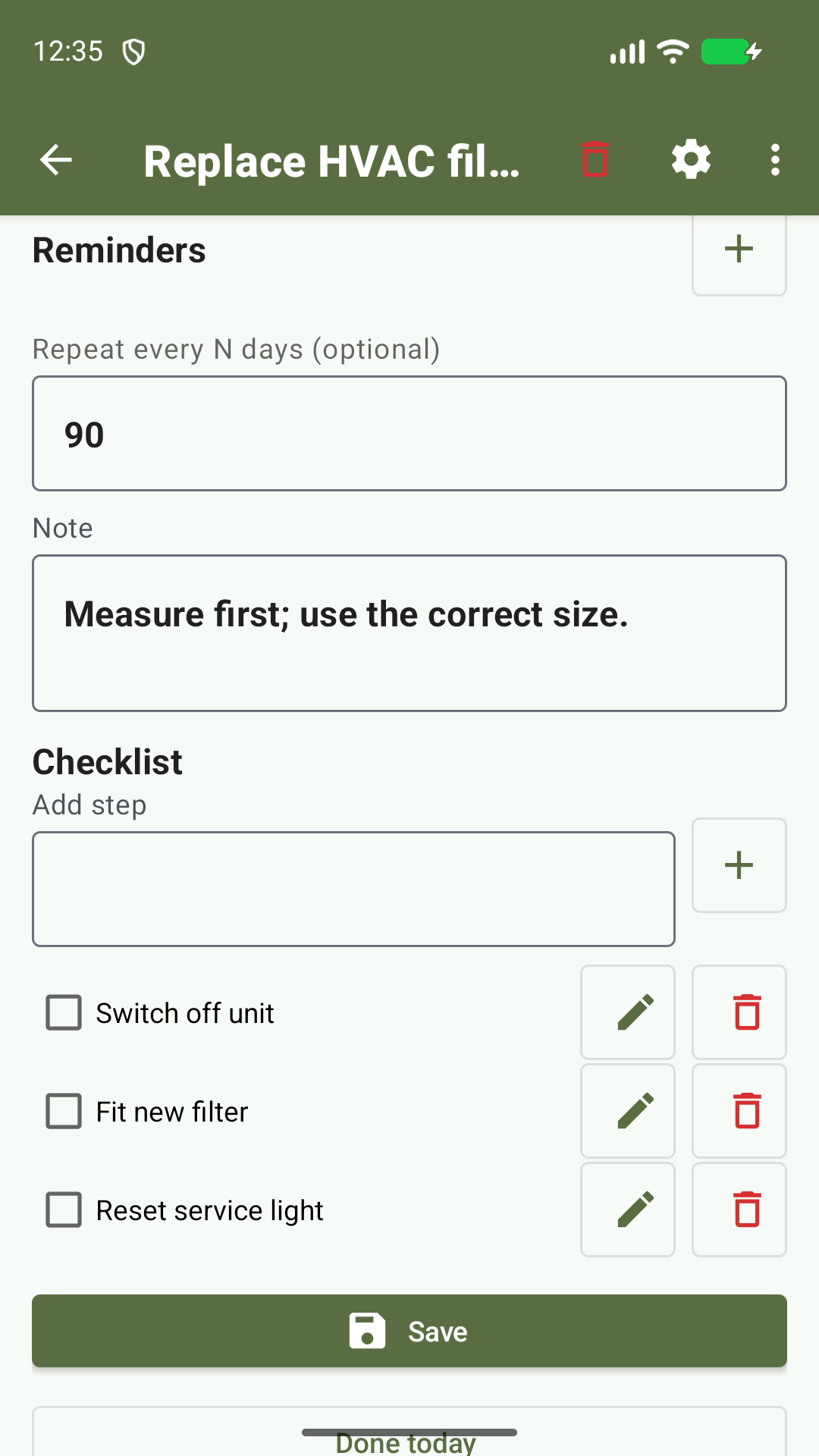
Task: Delete task using header trash icon
Action: click(x=595, y=160)
